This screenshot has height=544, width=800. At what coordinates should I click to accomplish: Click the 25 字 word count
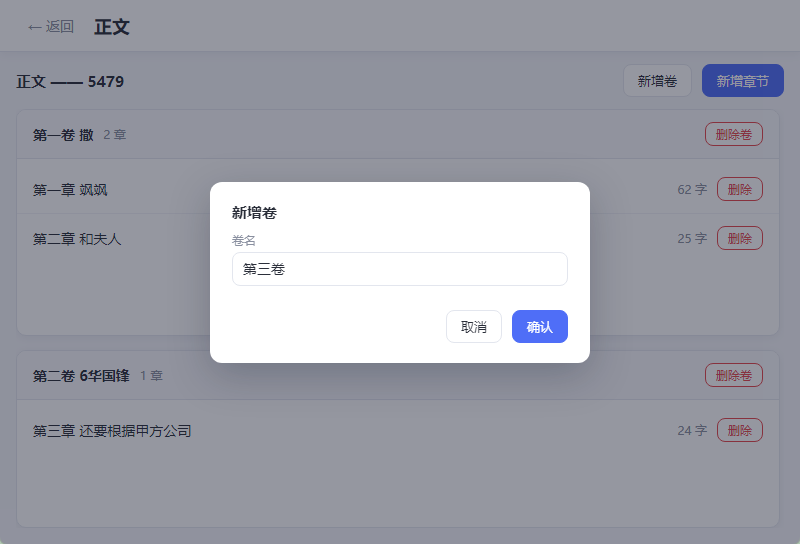tap(692, 238)
